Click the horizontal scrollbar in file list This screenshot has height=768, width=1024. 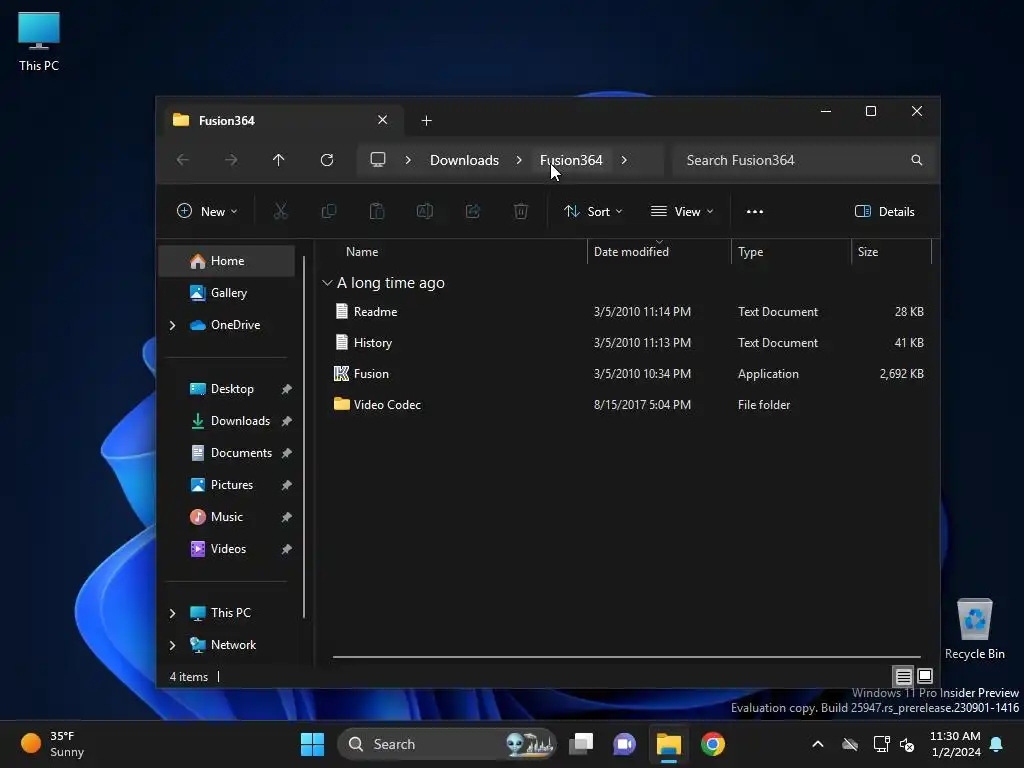click(626, 657)
